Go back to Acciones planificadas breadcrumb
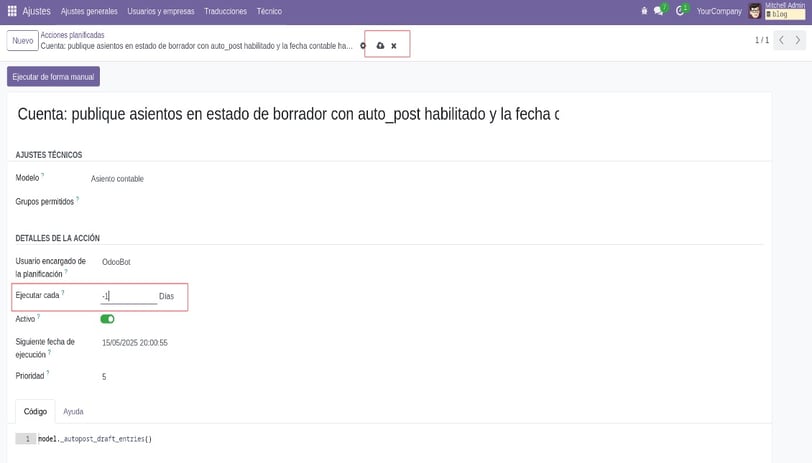The height and width of the screenshot is (463, 812). [x=72, y=35]
